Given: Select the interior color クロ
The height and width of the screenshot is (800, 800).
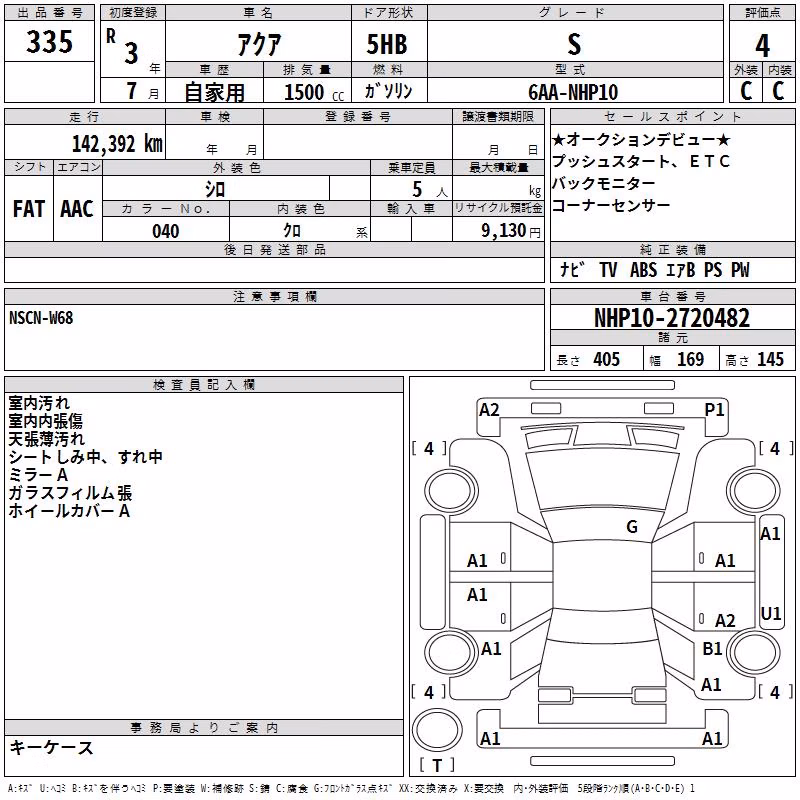Looking at the screenshot, I should pos(292,231).
